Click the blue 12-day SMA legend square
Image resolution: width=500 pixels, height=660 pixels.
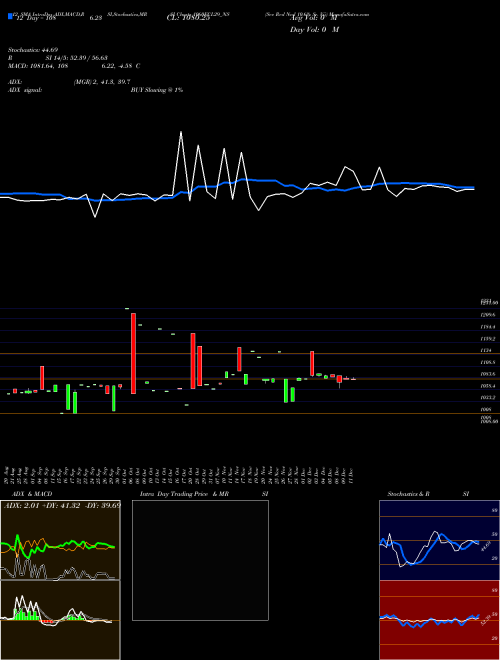pyautogui.click(x=10, y=17)
